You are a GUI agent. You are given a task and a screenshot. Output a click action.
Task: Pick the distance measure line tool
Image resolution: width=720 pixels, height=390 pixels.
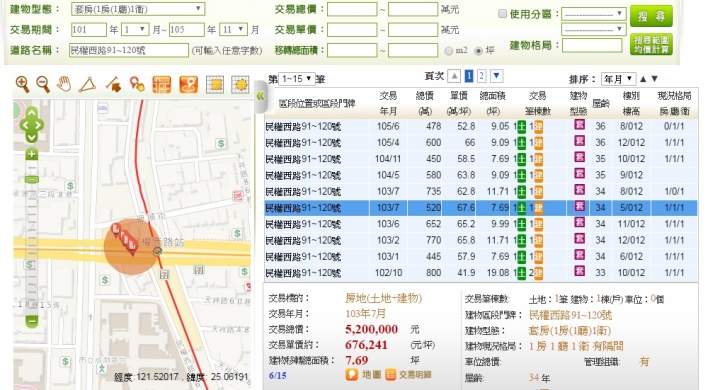(112, 85)
